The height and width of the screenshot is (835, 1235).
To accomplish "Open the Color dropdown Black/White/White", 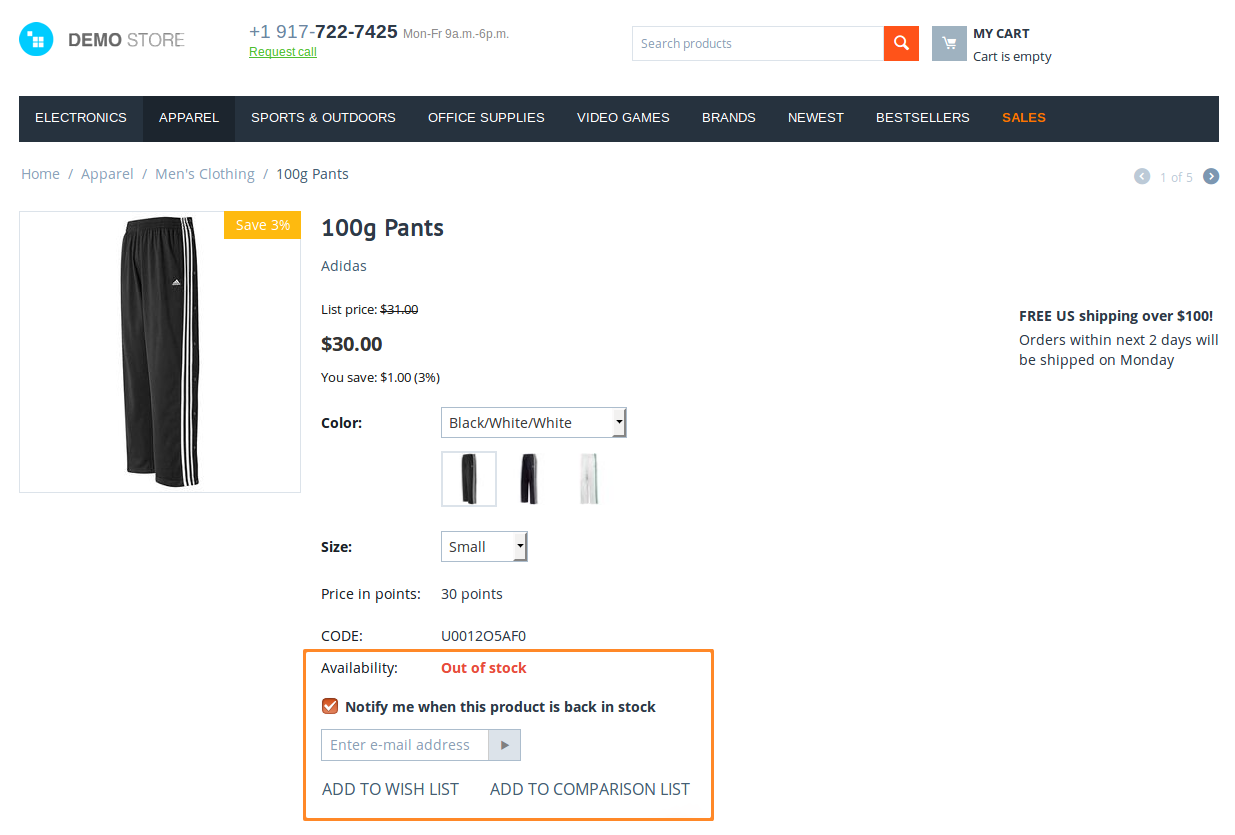I will coord(533,423).
